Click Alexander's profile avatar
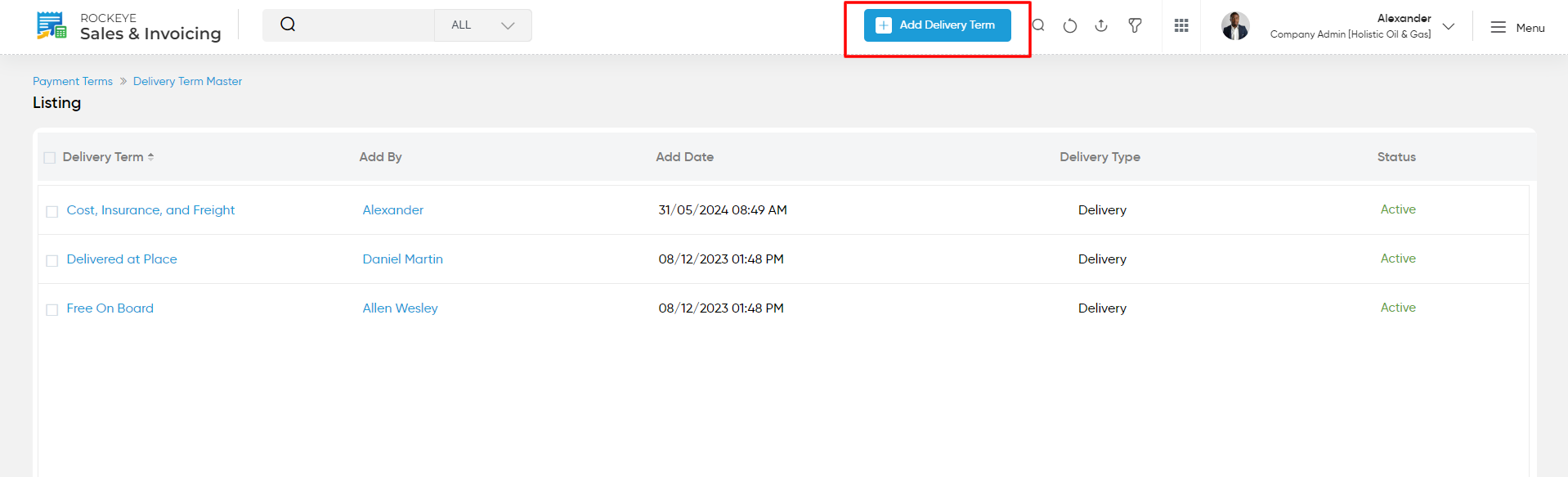The width and height of the screenshot is (1568, 477). [x=1235, y=25]
